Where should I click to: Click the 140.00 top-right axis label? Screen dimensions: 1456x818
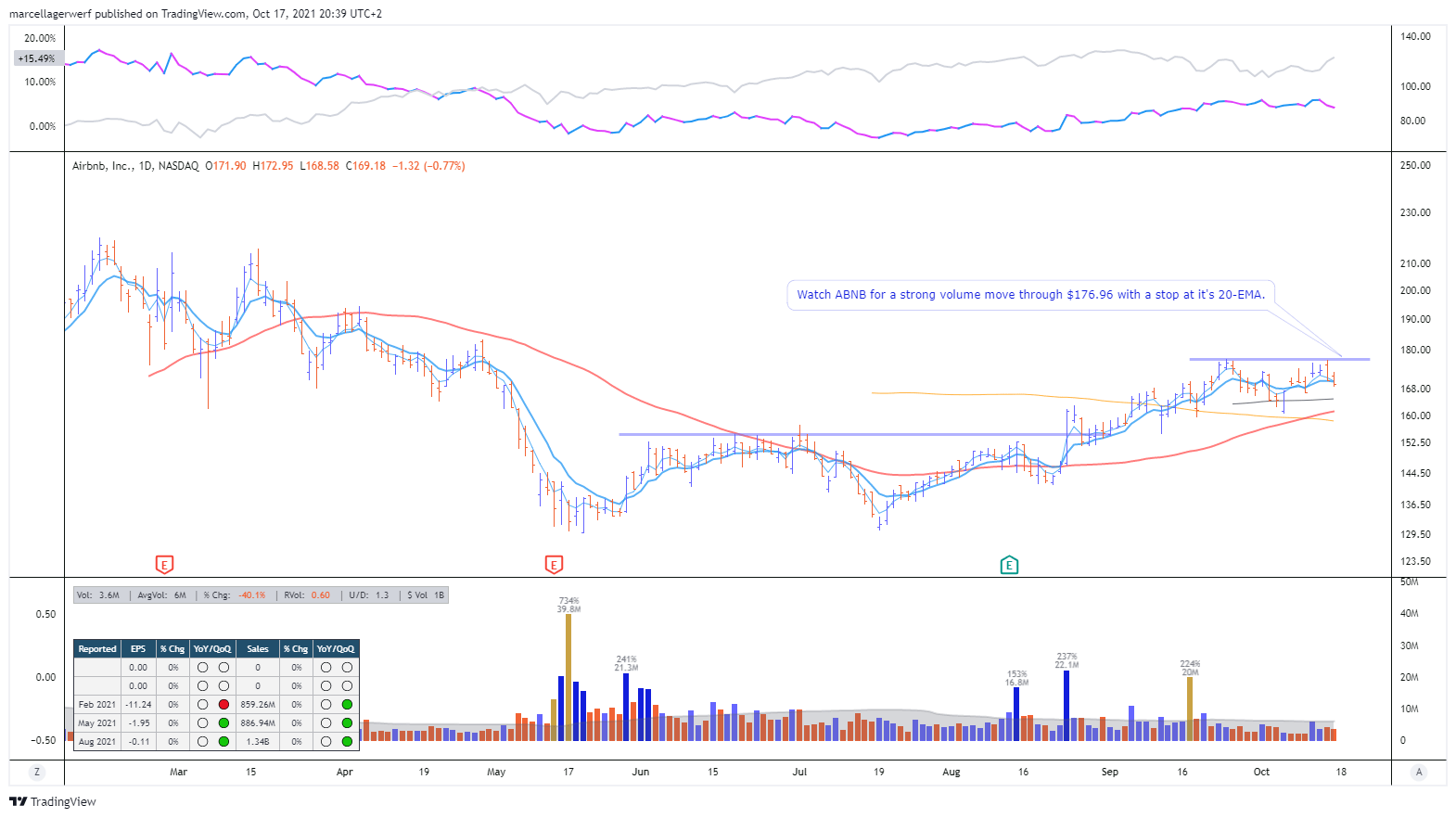[x=1415, y=36]
